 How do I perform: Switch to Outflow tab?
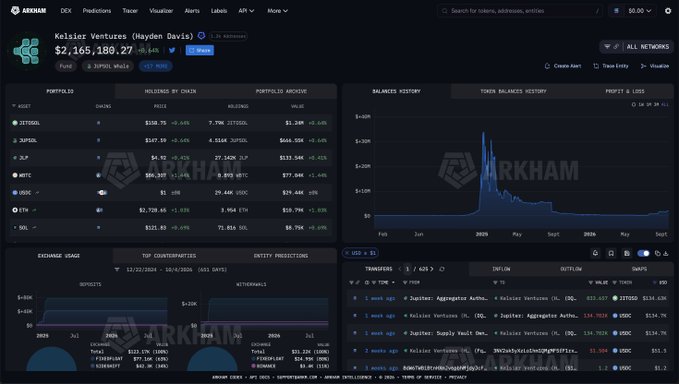click(571, 269)
